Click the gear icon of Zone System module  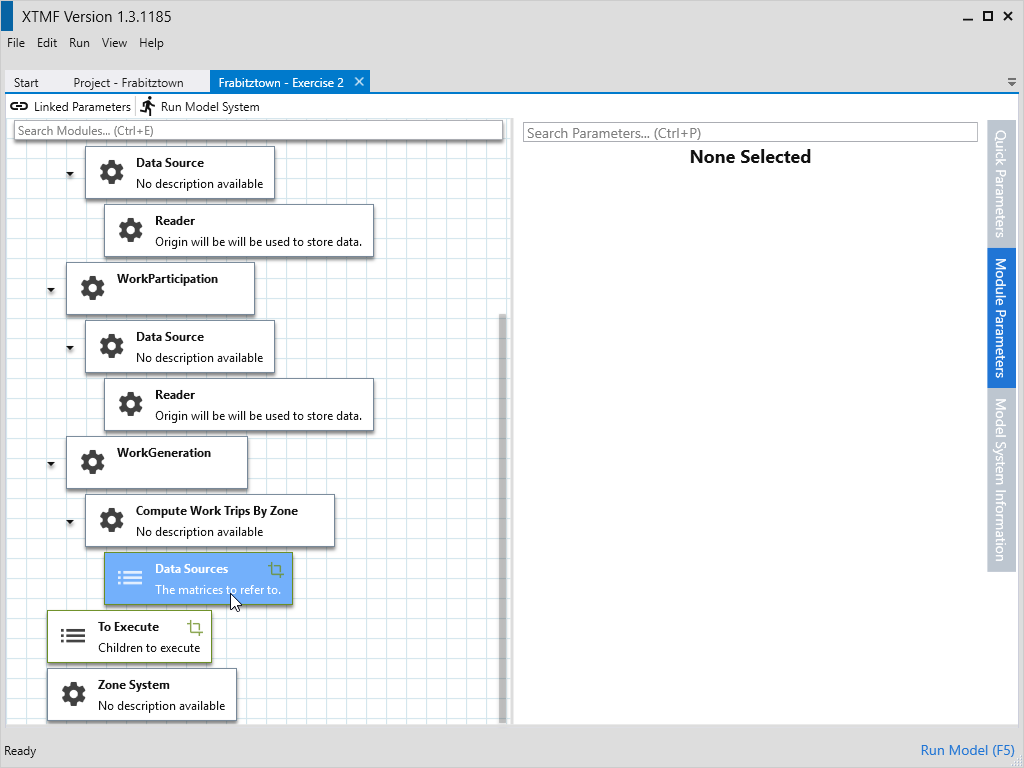(73, 694)
